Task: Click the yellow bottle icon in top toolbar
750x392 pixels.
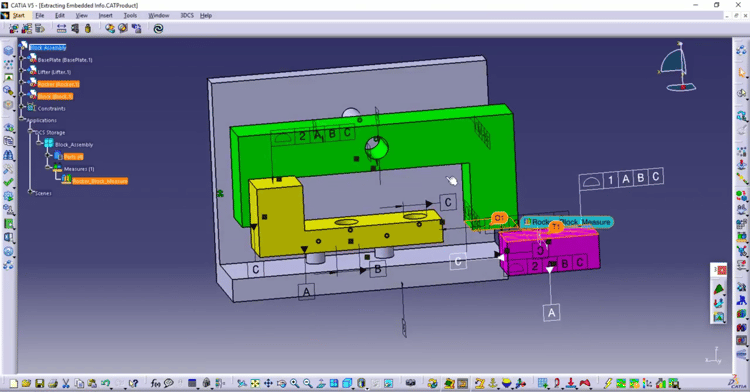Action: point(88,29)
